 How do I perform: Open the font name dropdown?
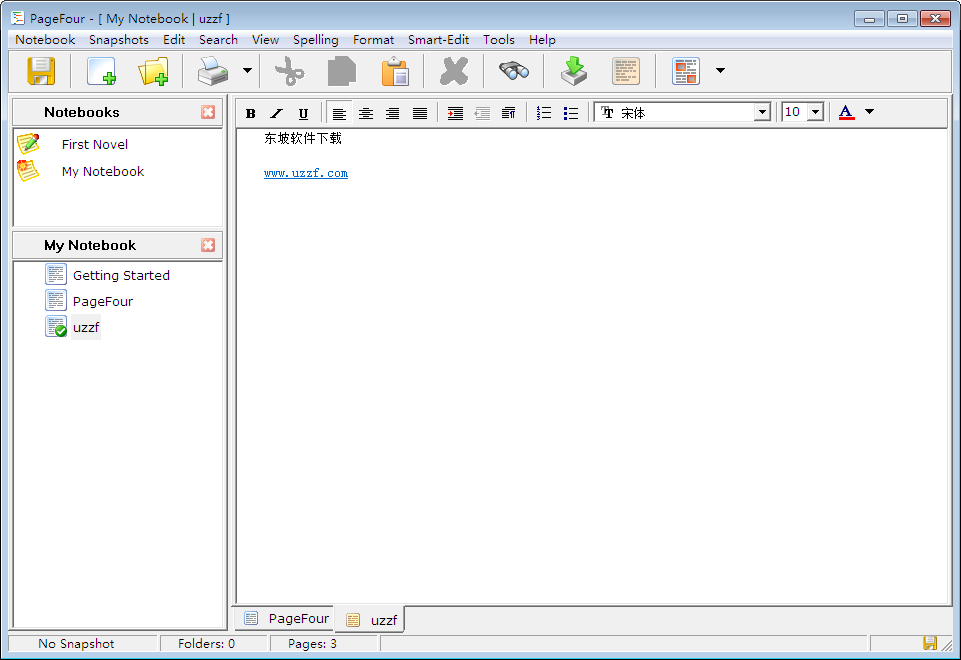pyautogui.click(x=762, y=112)
